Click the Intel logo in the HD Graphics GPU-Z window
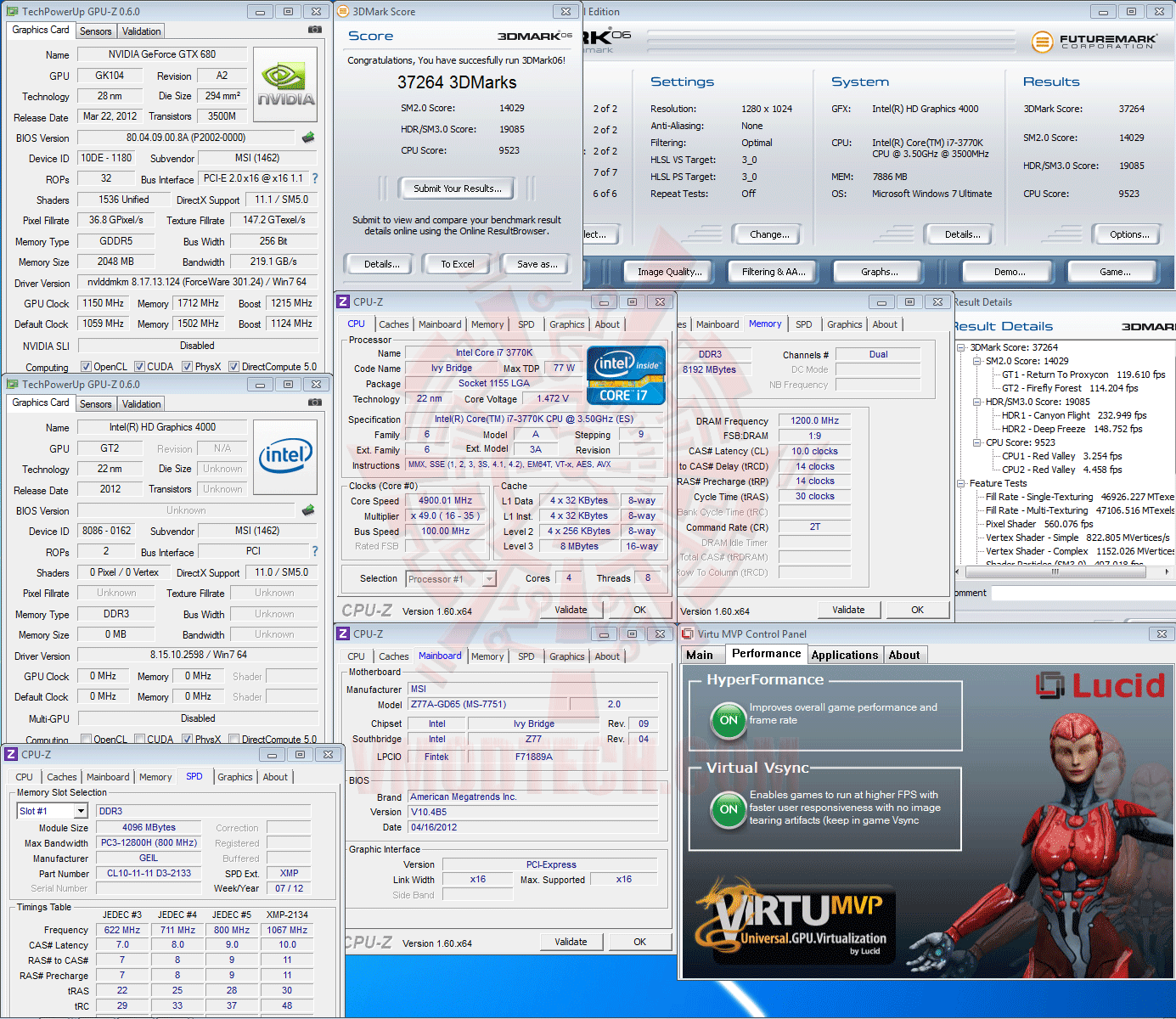This screenshot has width=1176, height=1019. pyautogui.click(x=286, y=457)
